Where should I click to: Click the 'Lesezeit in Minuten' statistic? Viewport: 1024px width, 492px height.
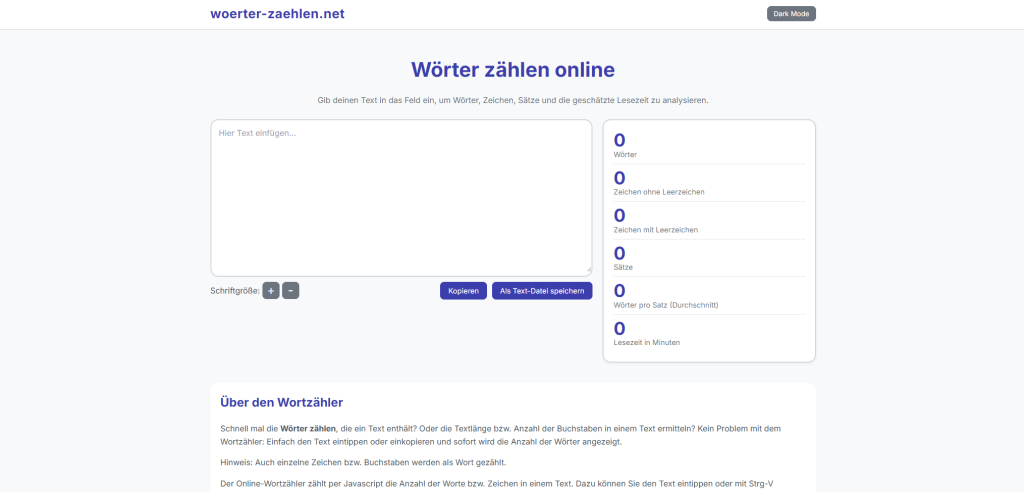click(x=646, y=342)
